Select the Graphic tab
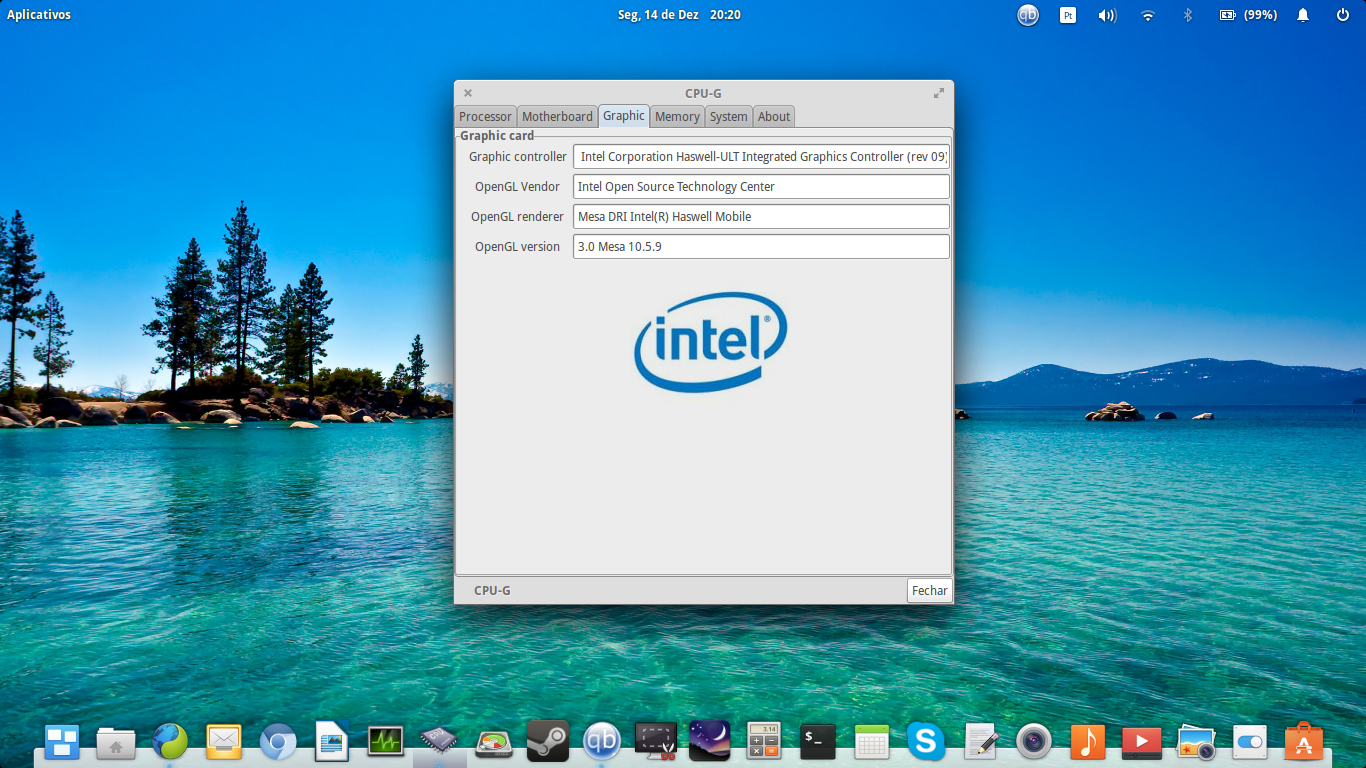Viewport: 1366px width, 768px height. coord(624,116)
